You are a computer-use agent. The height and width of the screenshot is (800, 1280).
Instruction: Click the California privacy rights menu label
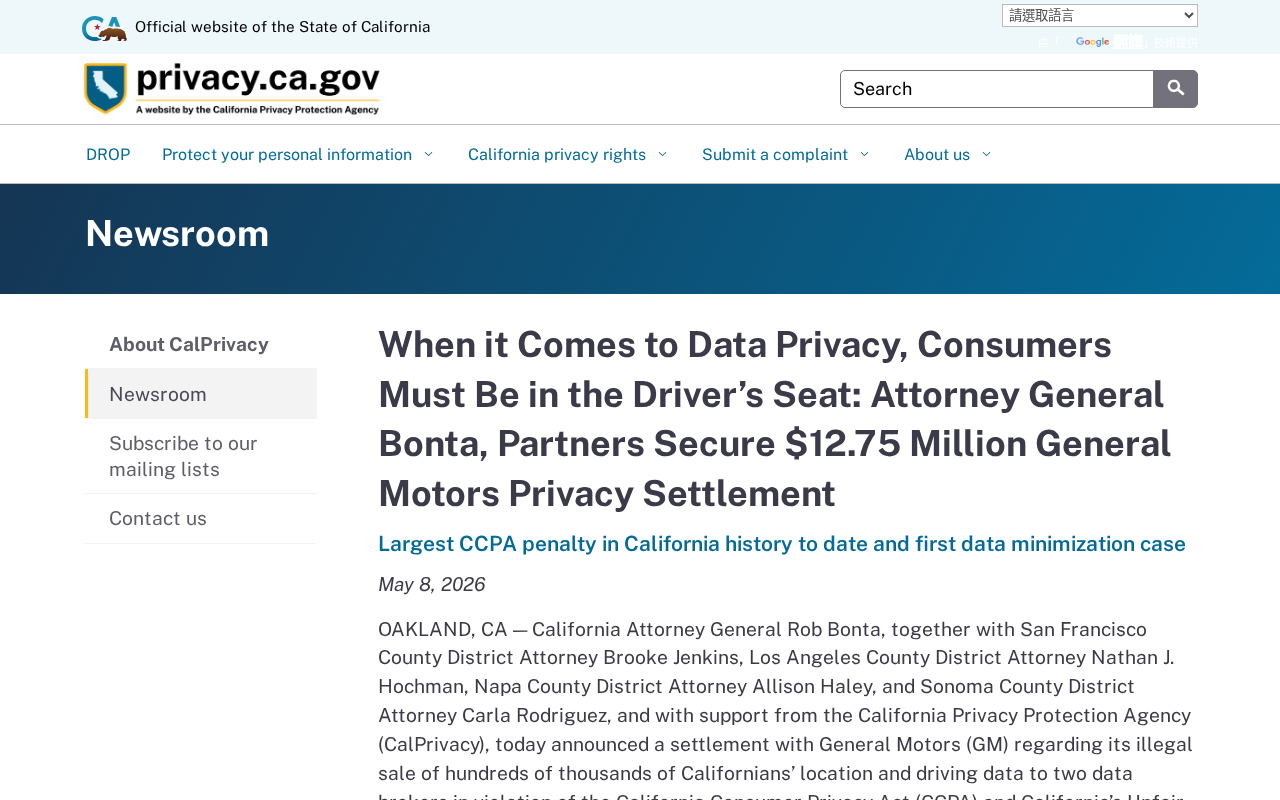tap(557, 154)
